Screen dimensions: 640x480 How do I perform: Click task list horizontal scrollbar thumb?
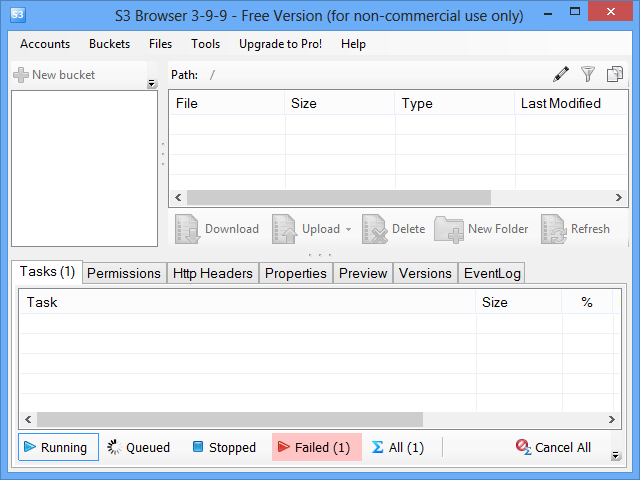(x=230, y=419)
